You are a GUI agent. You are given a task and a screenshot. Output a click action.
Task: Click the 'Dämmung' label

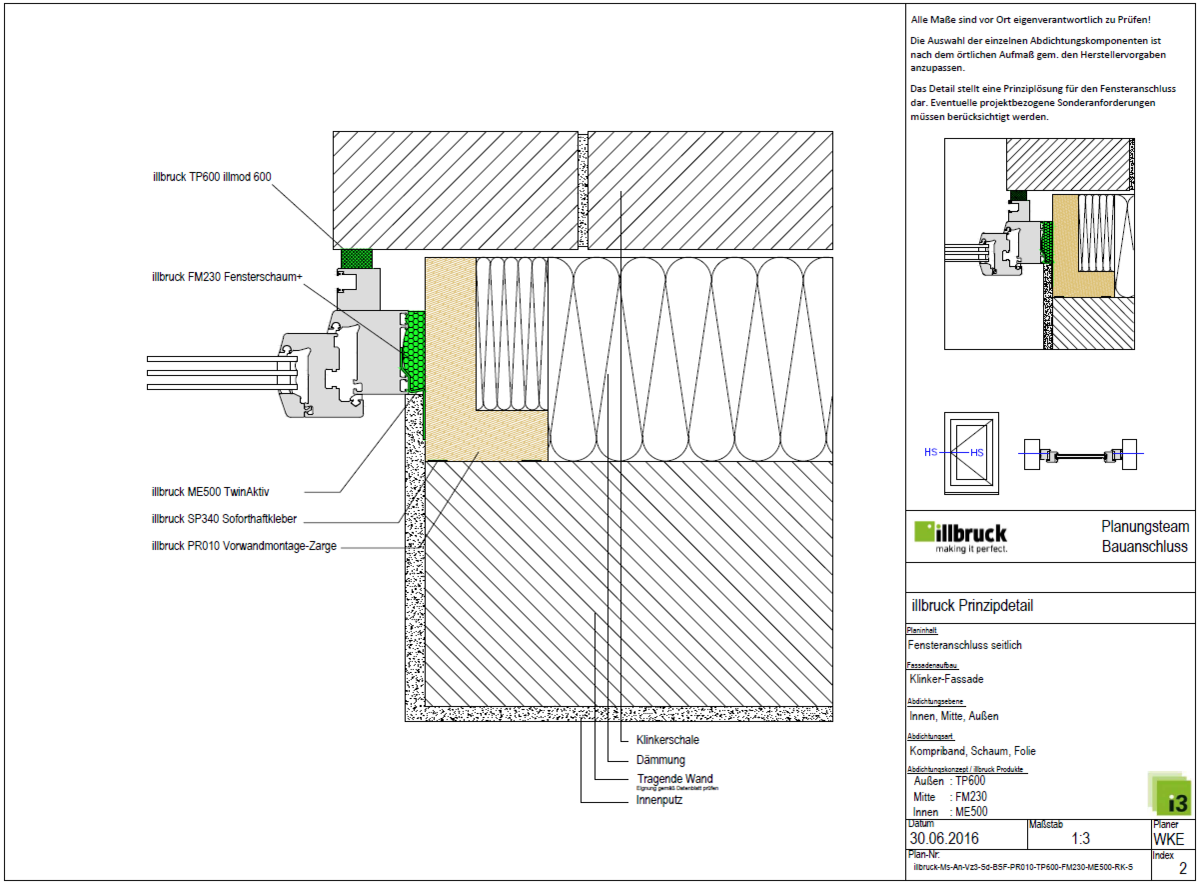pos(660,760)
